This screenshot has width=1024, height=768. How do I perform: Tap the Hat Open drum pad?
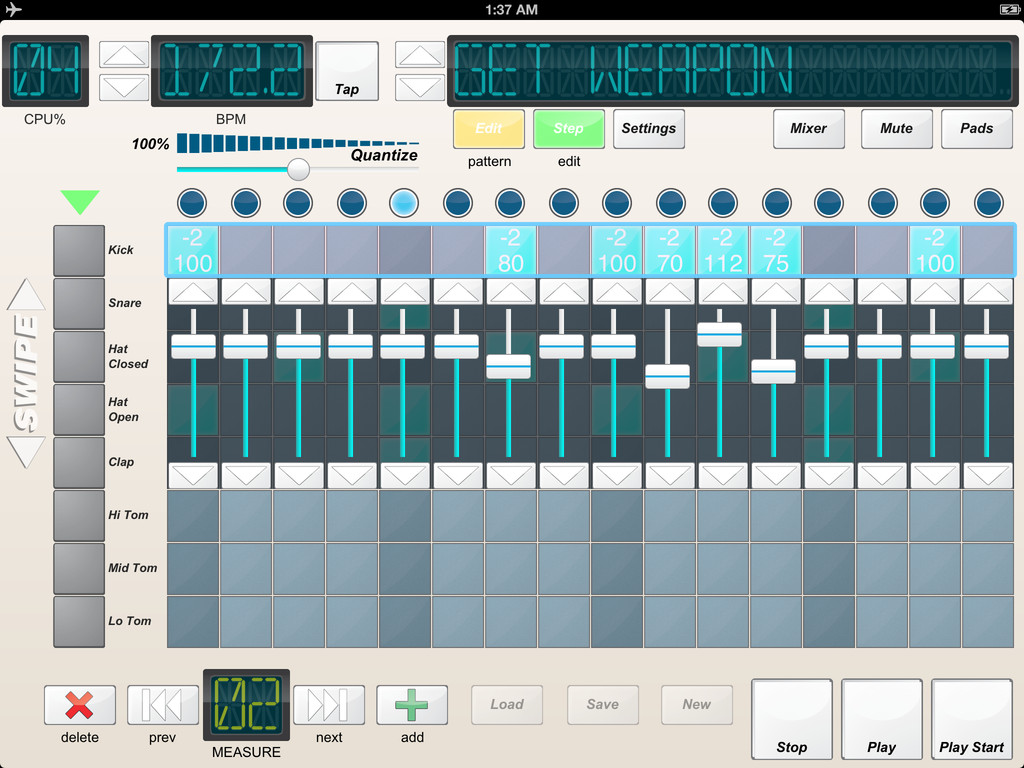pos(79,409)
